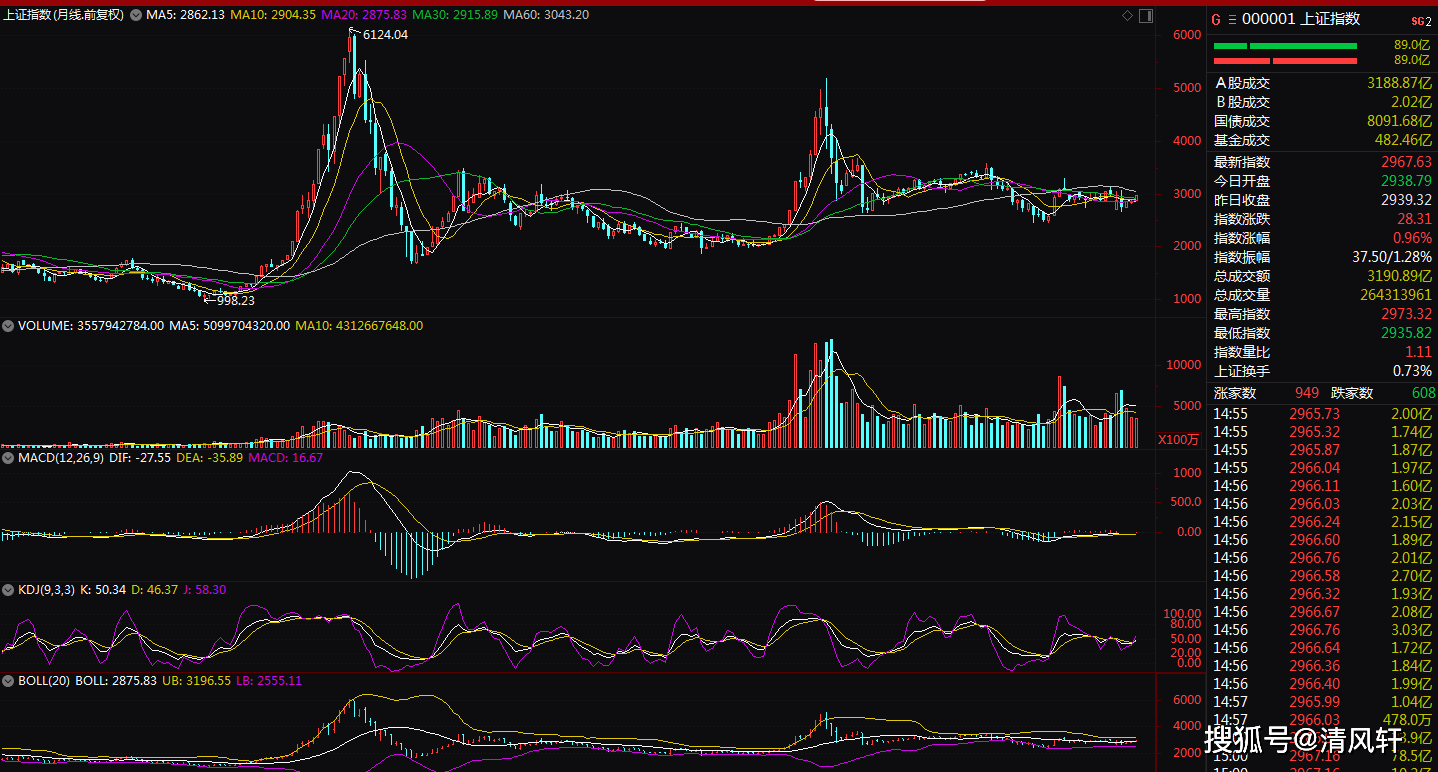Expand the BOLL(20) indicator dropdown arrow
The width and height of the screenshot is (1438, 772).
[x=8, y=680]
